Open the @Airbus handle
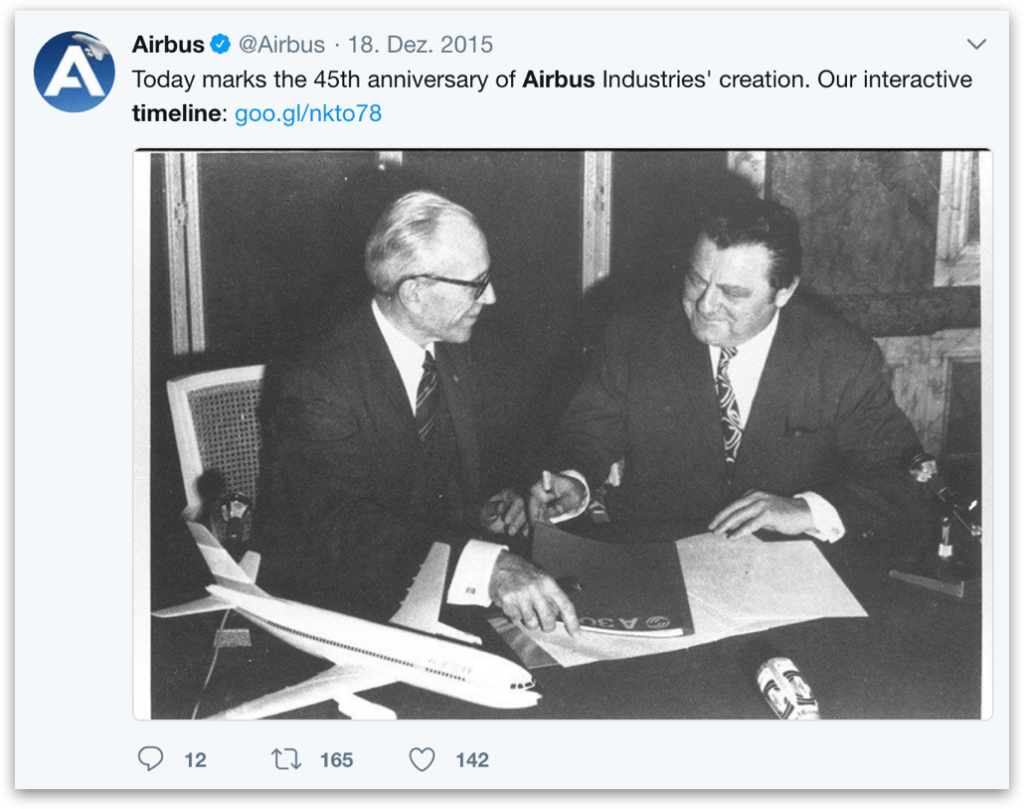1024x809 pixels. 281,44
